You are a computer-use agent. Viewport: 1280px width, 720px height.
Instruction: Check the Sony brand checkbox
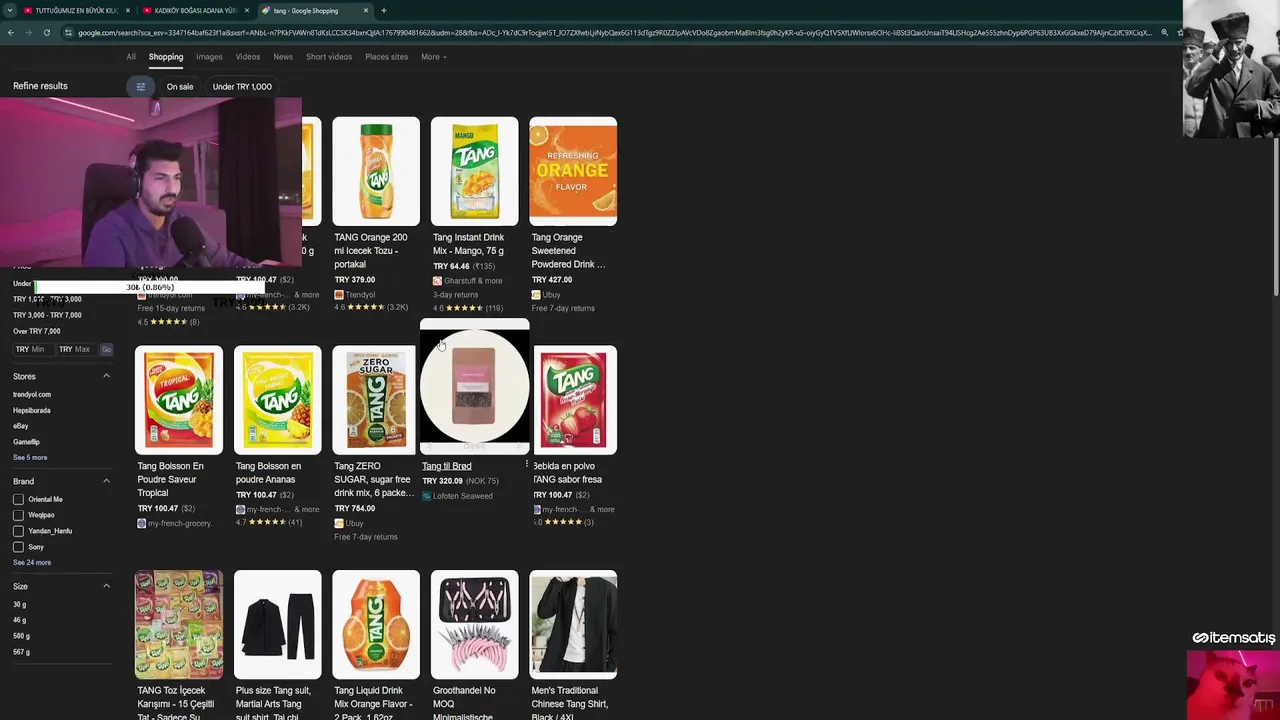(18, 547)
